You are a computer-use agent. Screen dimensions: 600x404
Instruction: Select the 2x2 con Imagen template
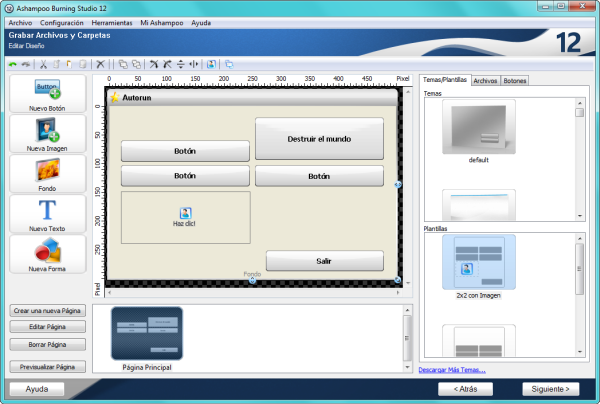(x=479, y=262)
